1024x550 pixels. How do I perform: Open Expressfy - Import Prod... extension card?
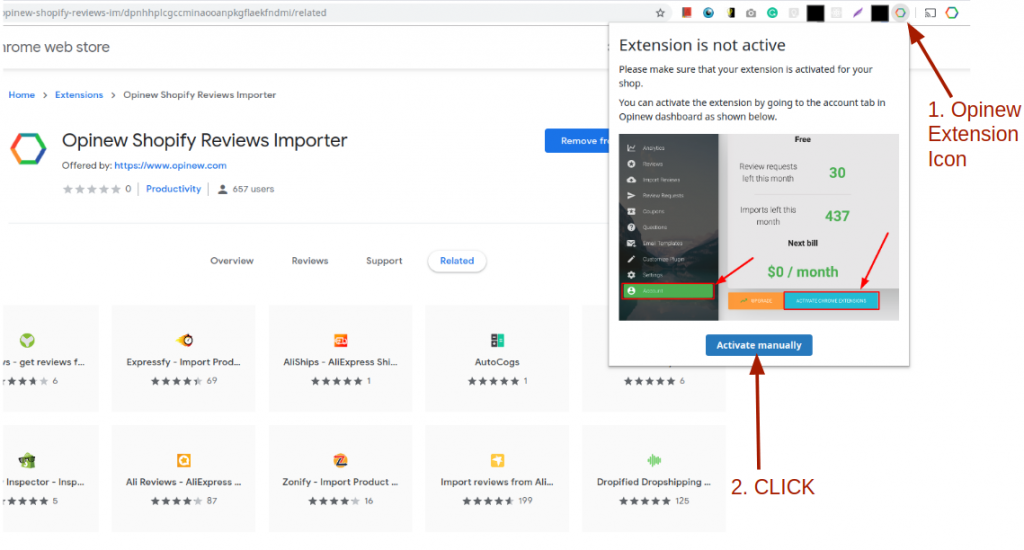click(x=184, y=358)
